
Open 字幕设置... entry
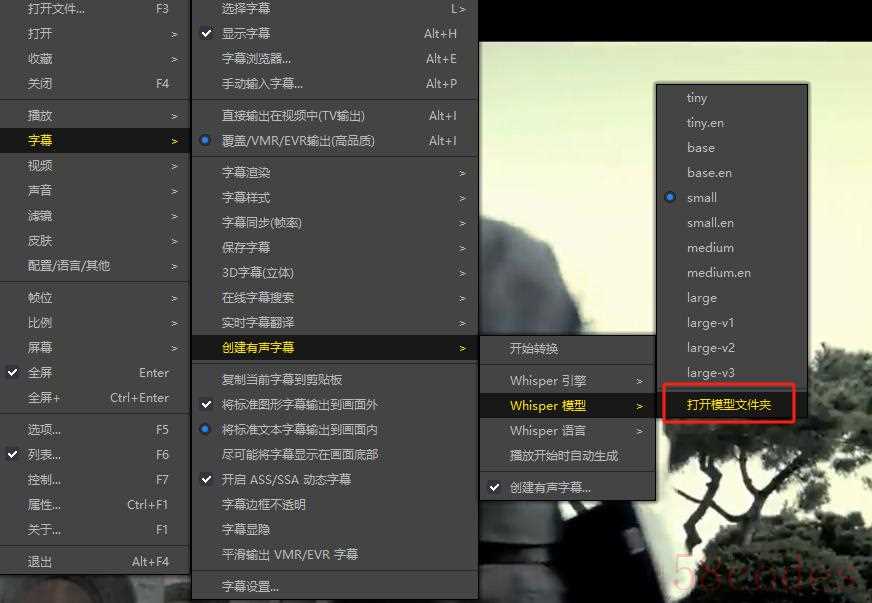(334, 586)
